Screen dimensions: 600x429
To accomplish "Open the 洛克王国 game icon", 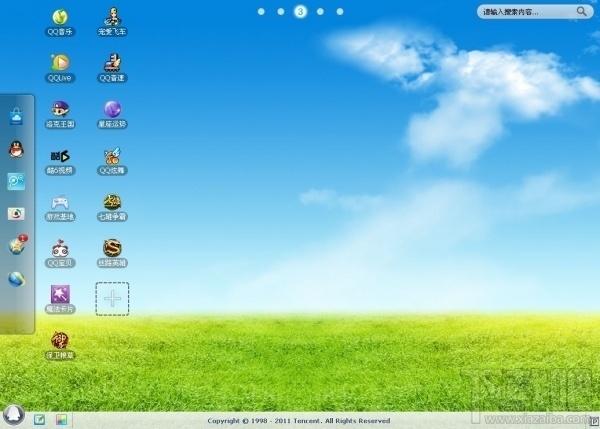I will (x=60, y=109).
